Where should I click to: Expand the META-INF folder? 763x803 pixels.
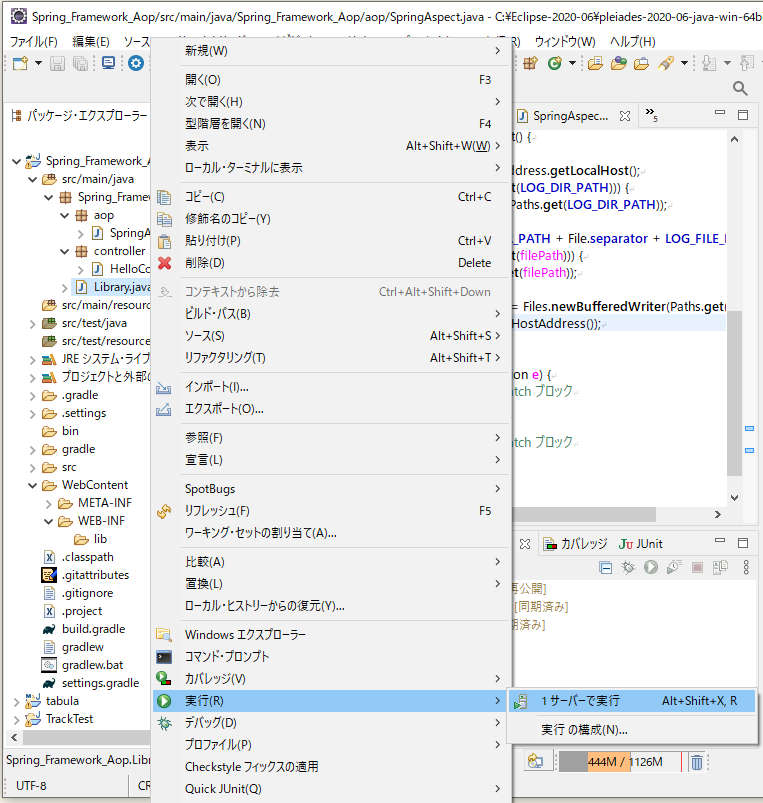49,503
